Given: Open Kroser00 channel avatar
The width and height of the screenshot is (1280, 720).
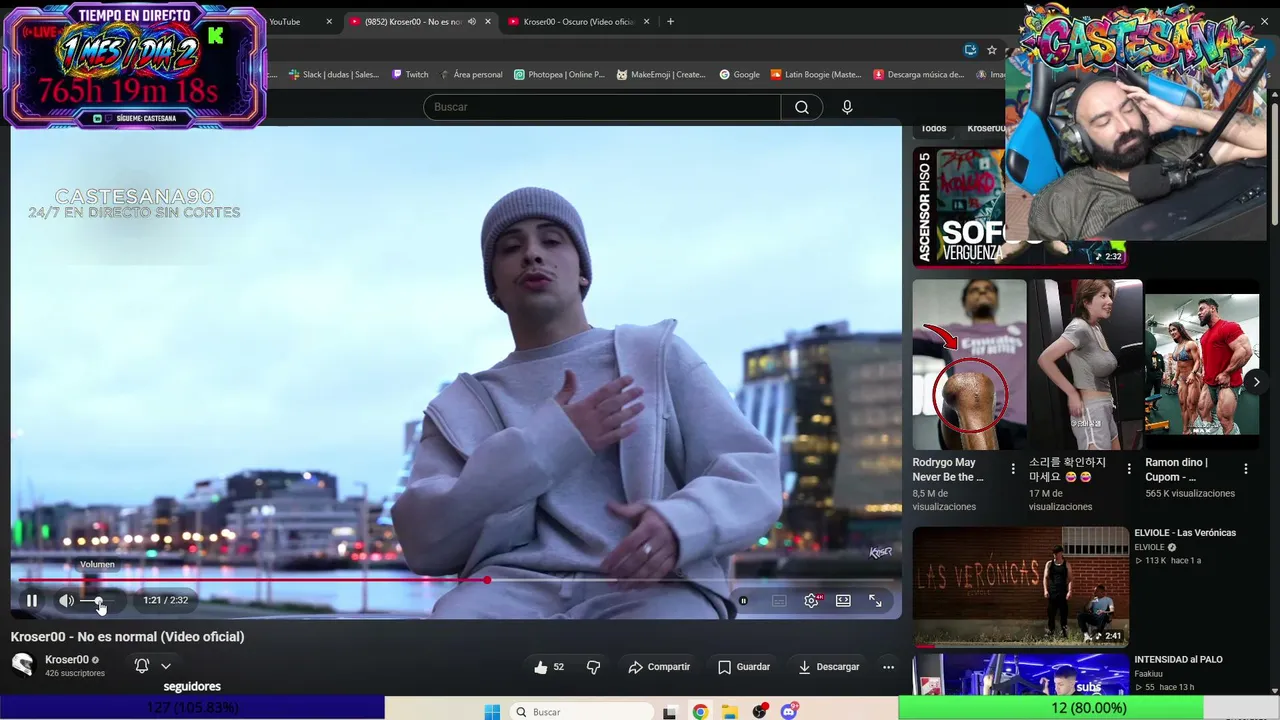Looking at the screenshot, I should point(23,665).
